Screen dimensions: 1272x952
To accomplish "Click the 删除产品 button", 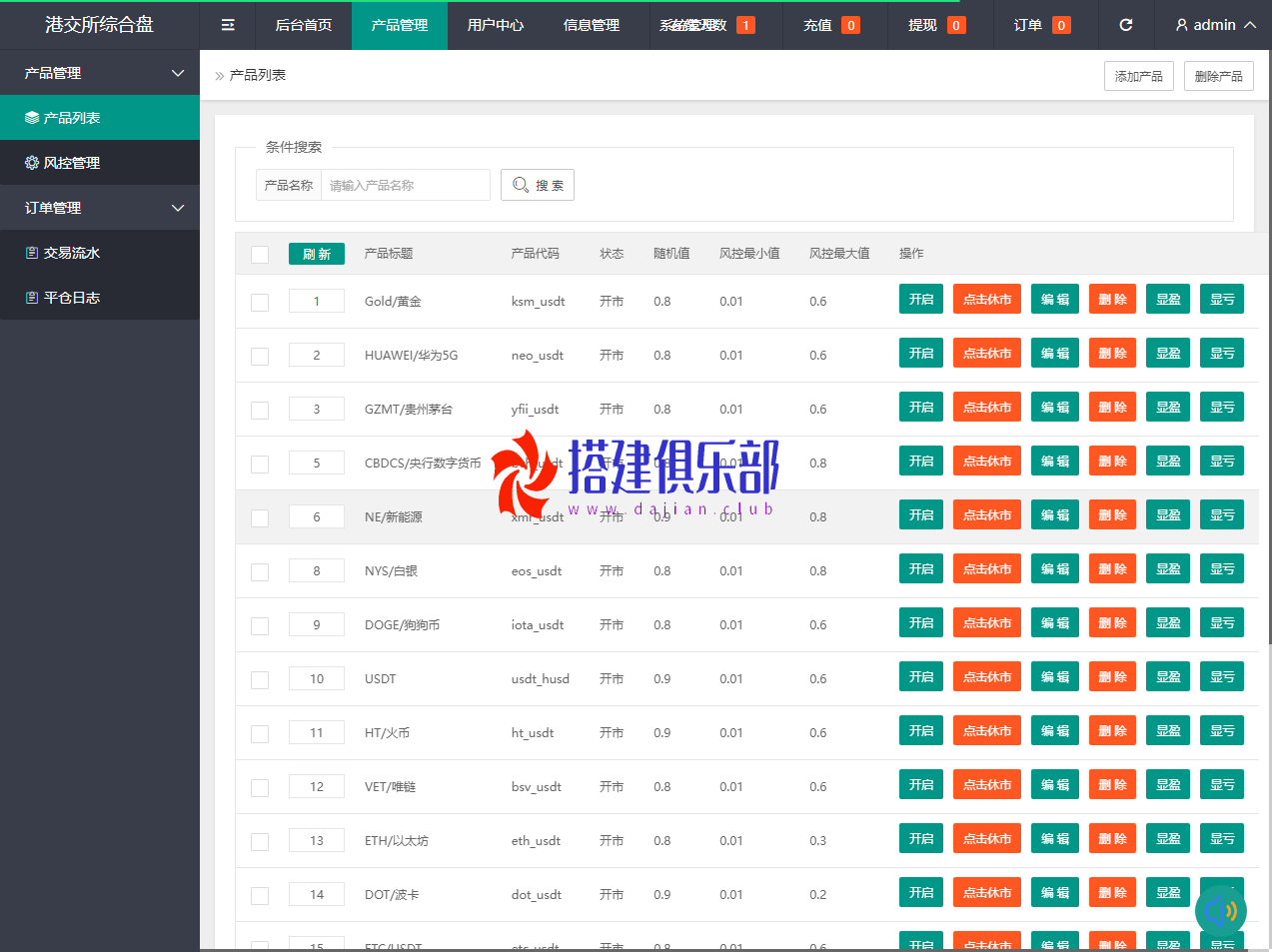I will pos(1219,76).
